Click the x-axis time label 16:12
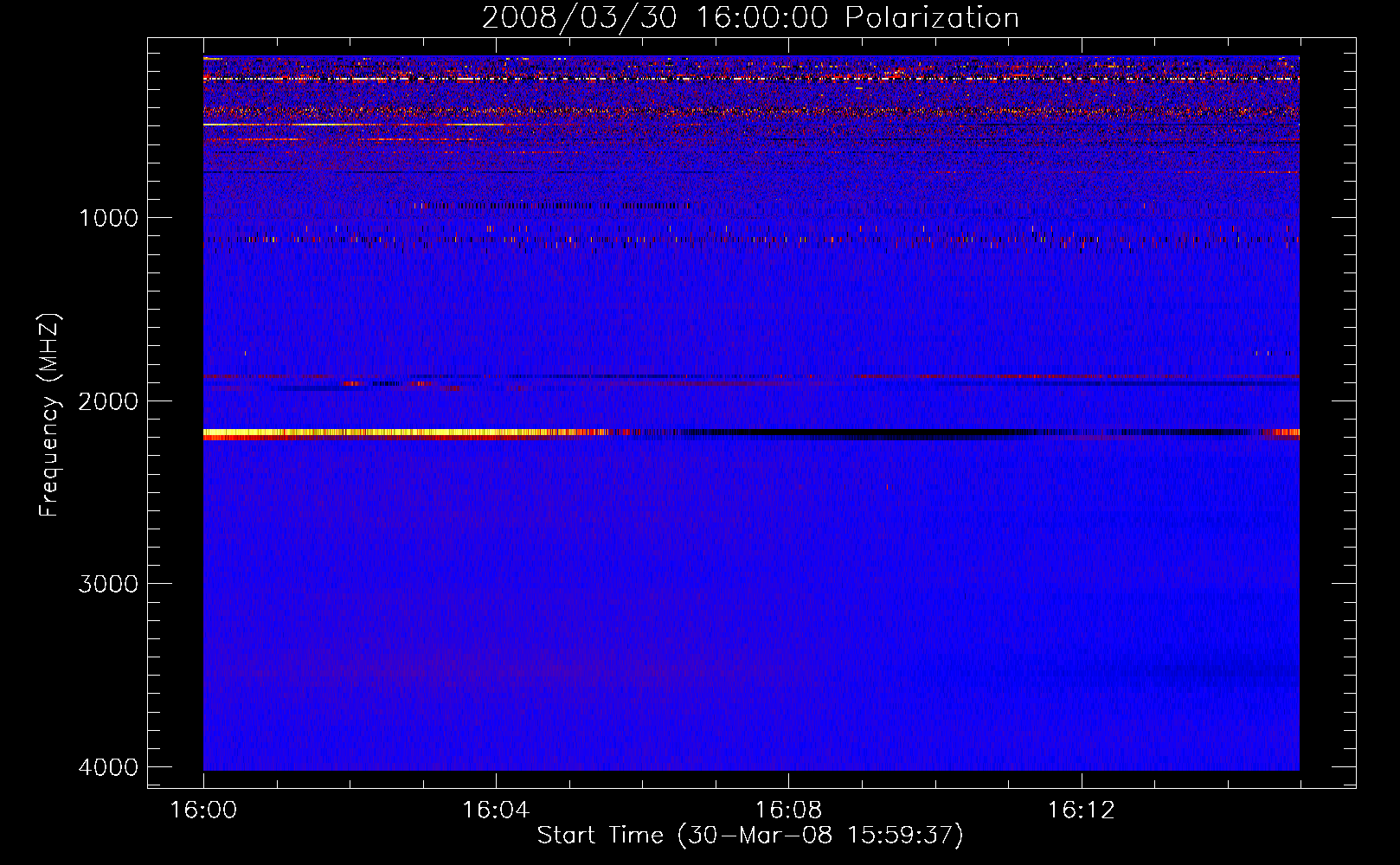This screenshot has height=865, width=1400. tap(1081, 811)
